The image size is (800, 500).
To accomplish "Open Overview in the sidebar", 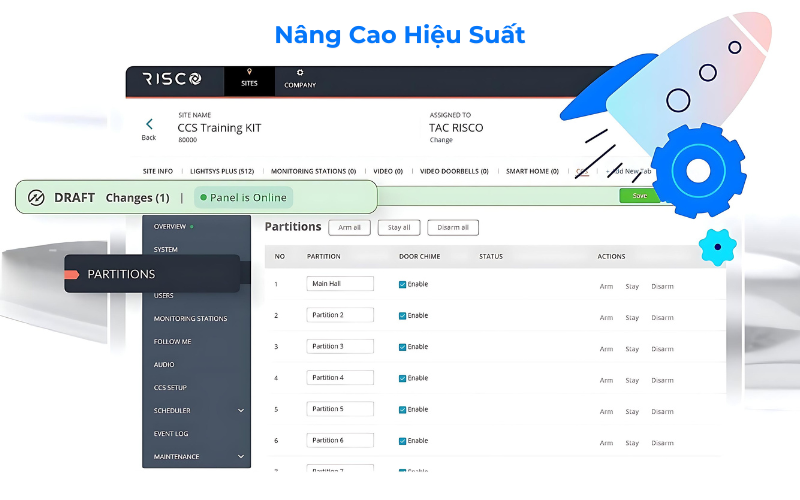I will point(170,227).
